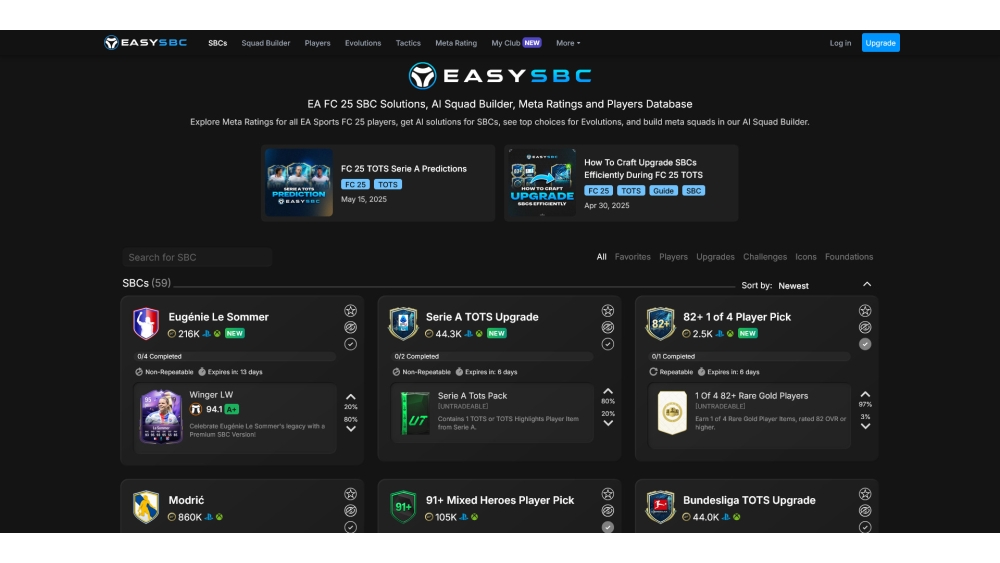Open Evolutions in the navbar
Image resolution: width=1000 pixels, height=563 pixels.
(363, 43)
